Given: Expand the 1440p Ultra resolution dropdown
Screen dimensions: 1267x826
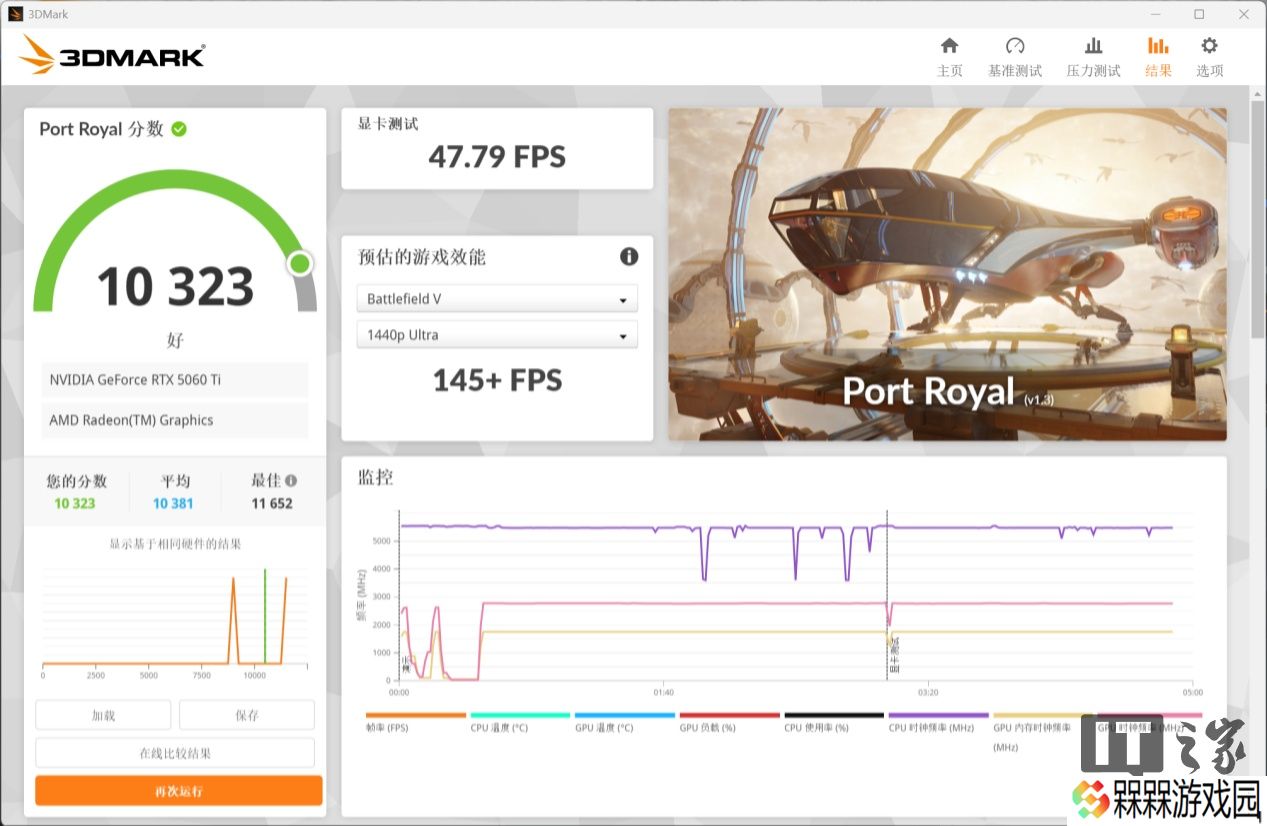Looking at the screenshot, I should pos(497,335).
